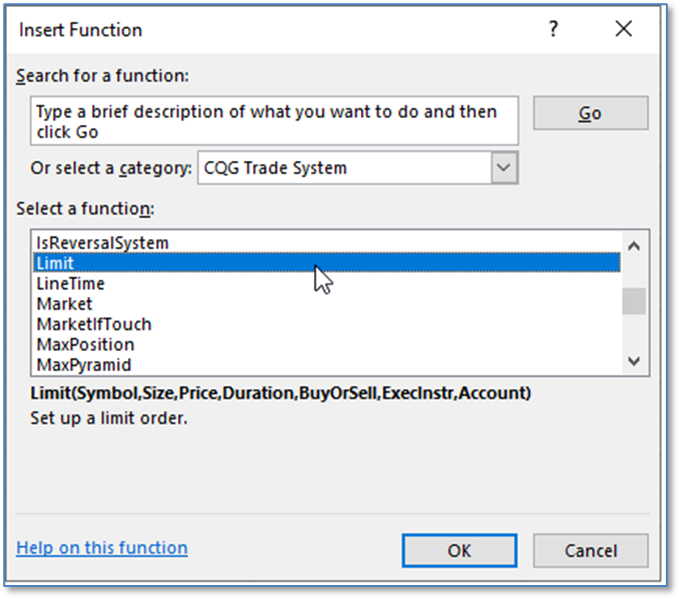Image resolution: width=681 pixels, height=599 pixels.
Task: Click the question mark help icon in title bar
Action: point(553,30)
